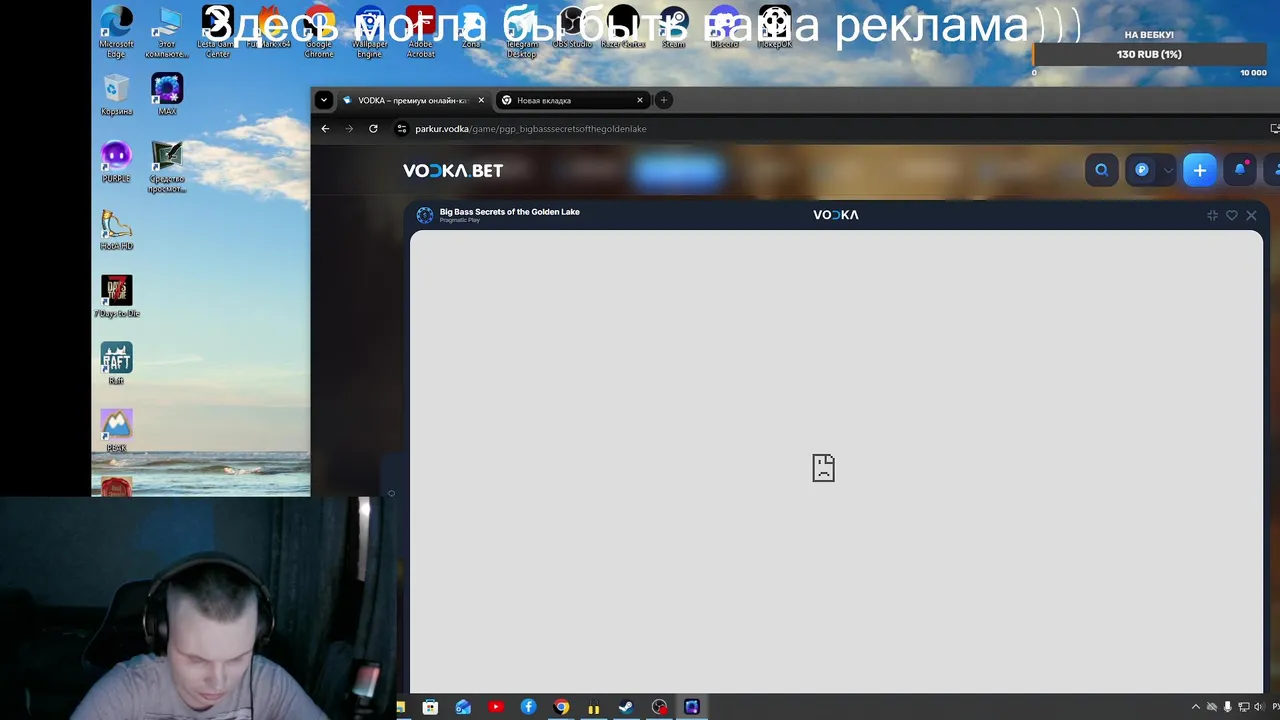Click the broken page sad-face icon

coord(823,468)
